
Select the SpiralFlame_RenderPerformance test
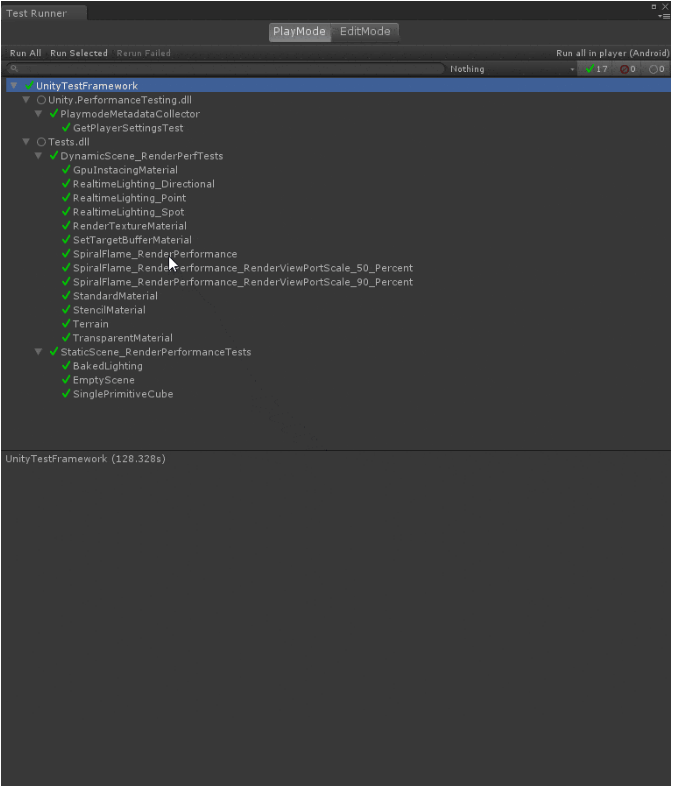tap(338, 254)
